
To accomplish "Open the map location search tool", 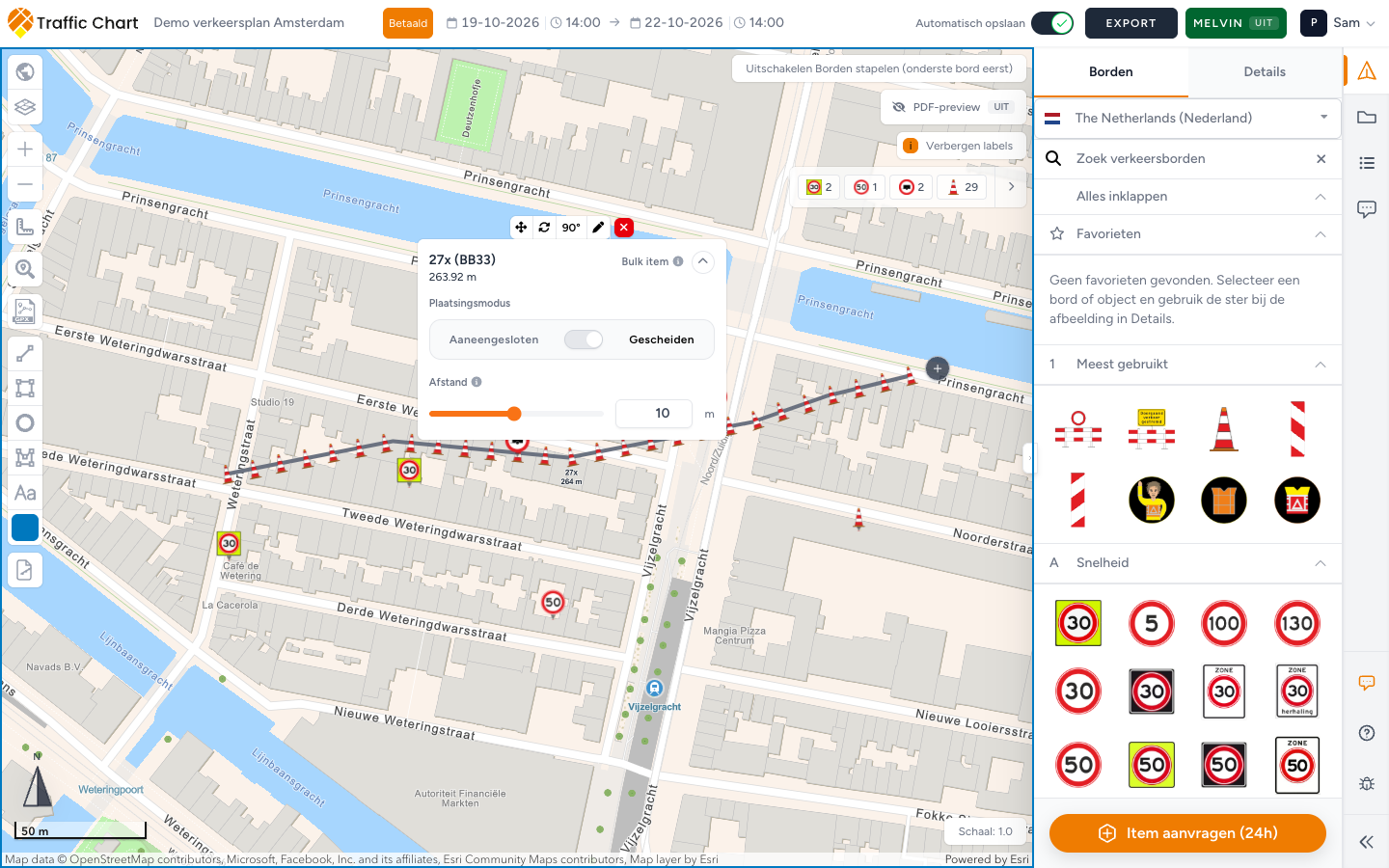I will point(25,269).
